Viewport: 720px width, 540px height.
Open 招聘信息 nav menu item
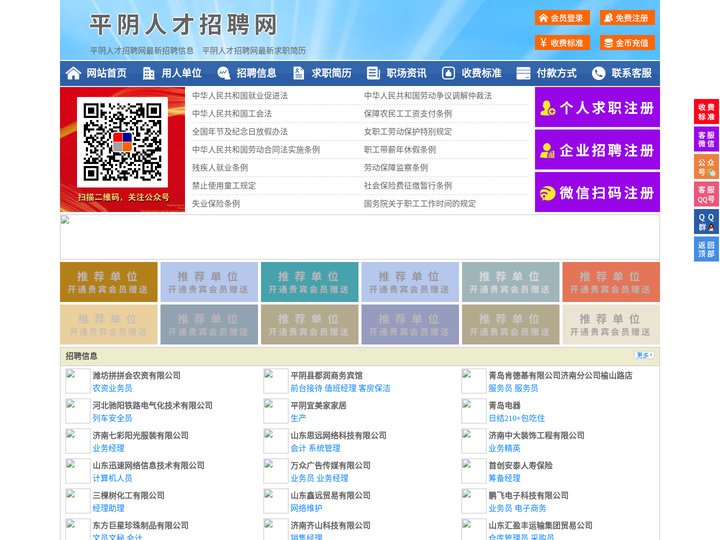(256, 73)
